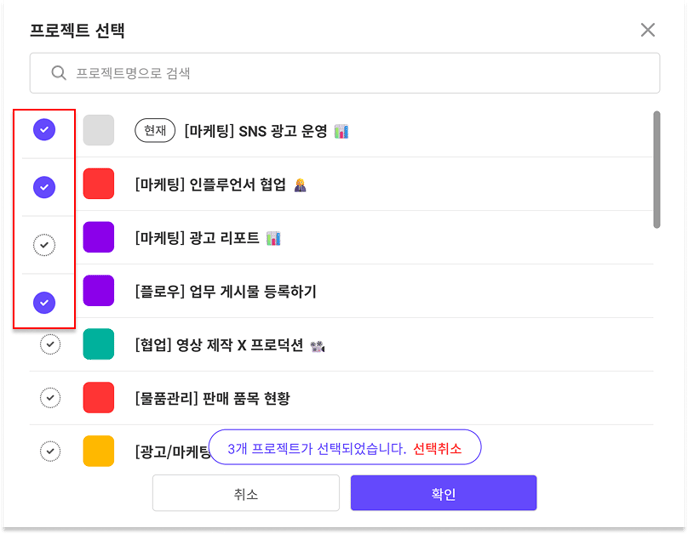Click the gray color swatch of SNS 광고 운영
The height and width of the screenshot is (534, 688).
pos(99,130)
